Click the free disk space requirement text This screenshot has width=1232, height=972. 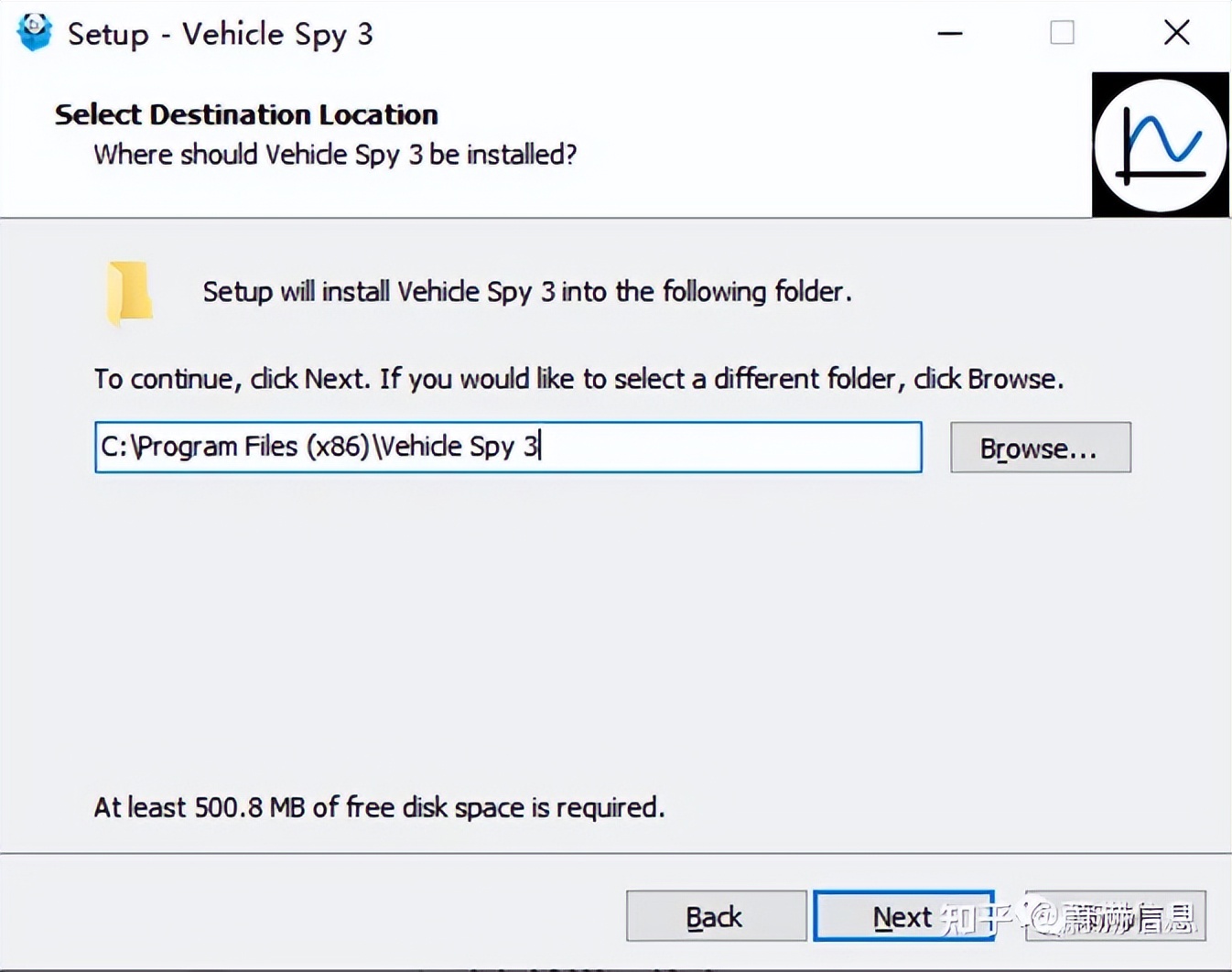tap(379, 807)
